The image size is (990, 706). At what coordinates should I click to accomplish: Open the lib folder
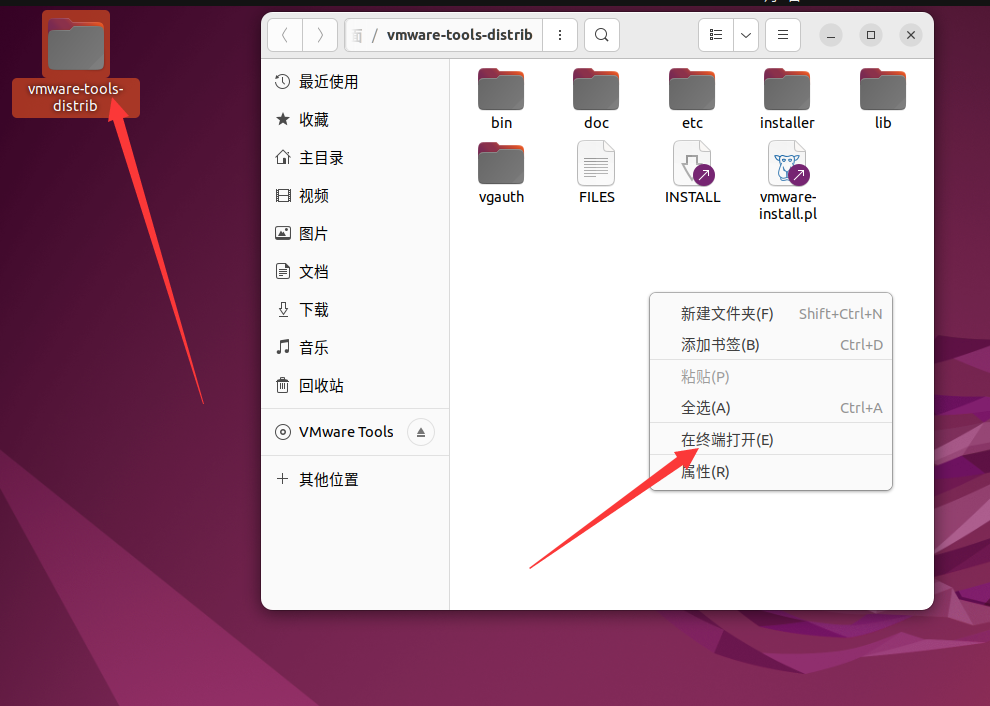point(883,99)
